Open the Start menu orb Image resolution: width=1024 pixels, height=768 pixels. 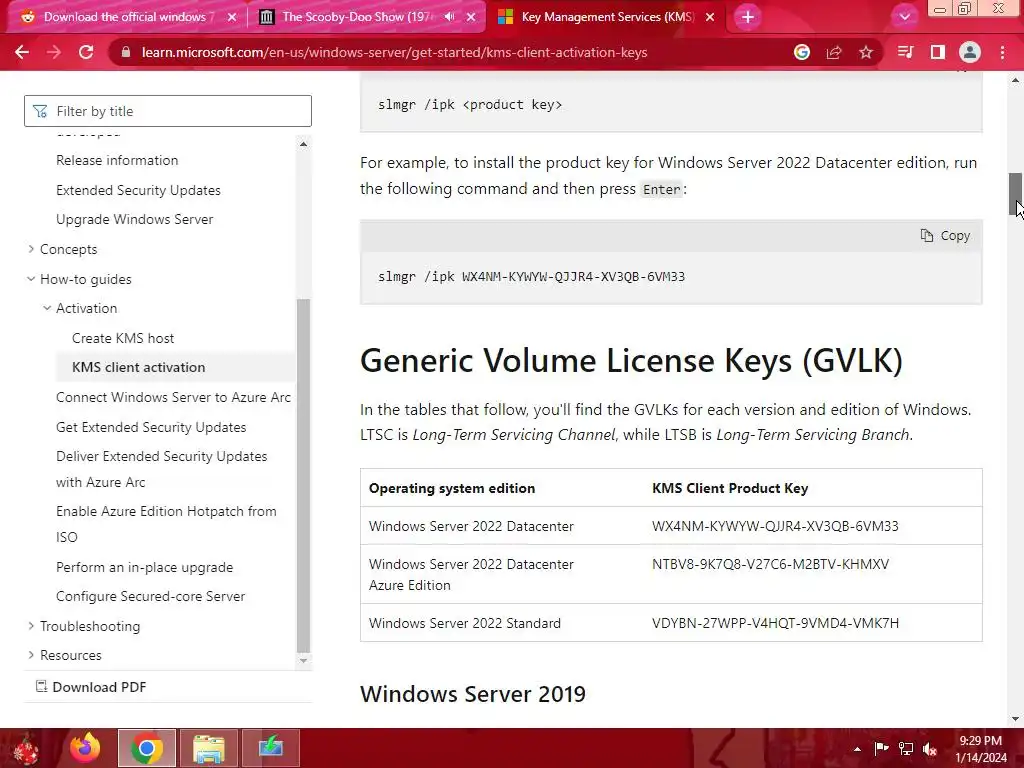point(25,748)
